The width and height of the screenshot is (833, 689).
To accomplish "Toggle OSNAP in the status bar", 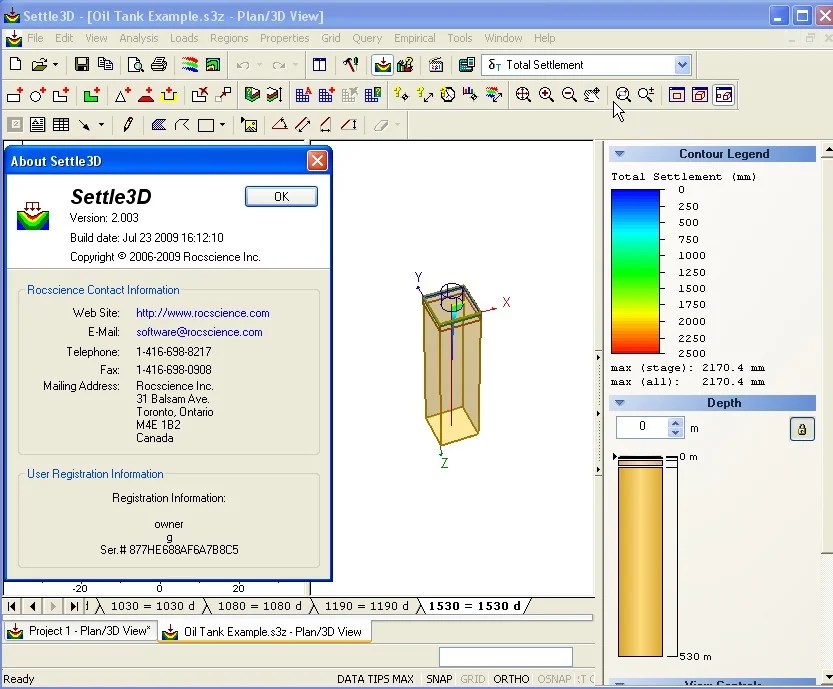I will tap(554, 679).
